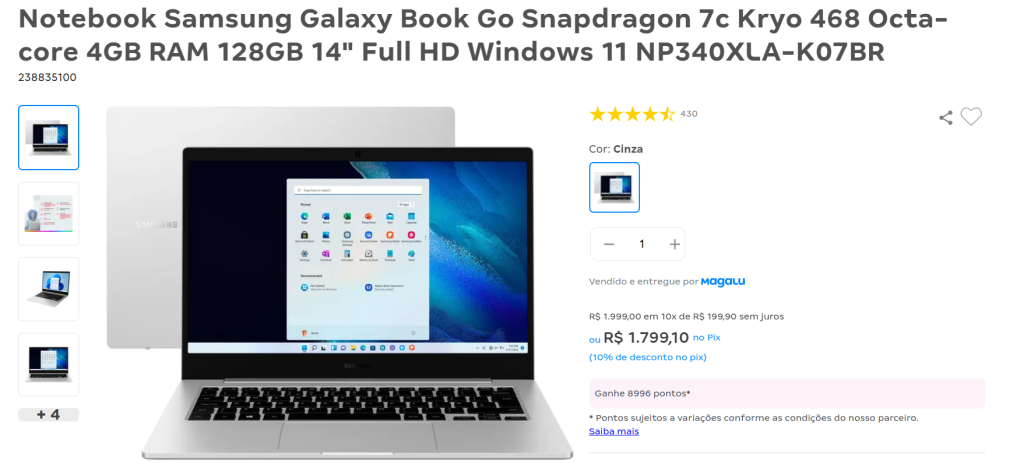
Task: Click the quantity input field
Action: (x=641, y=244)
